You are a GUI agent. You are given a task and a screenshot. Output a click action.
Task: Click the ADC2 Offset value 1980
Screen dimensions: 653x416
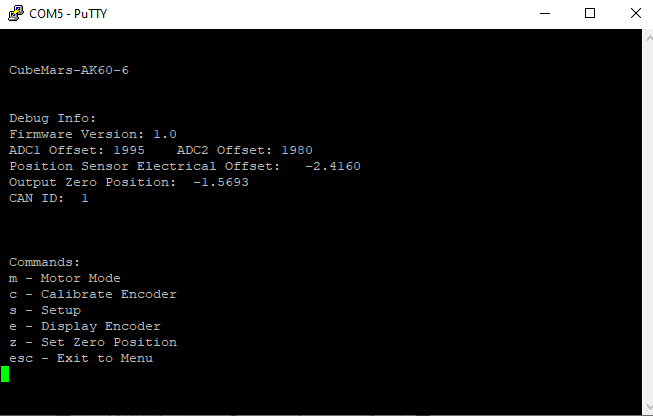click(297, 150)
